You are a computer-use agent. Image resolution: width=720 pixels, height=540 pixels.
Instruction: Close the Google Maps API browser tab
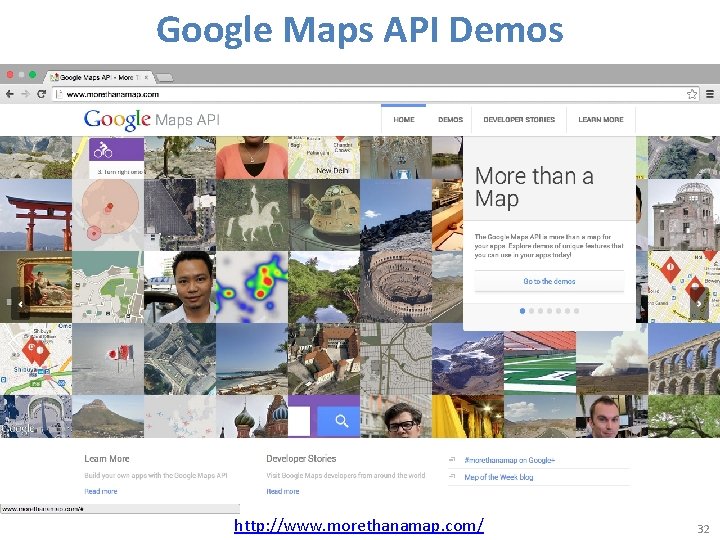click(x=146, y=77)
